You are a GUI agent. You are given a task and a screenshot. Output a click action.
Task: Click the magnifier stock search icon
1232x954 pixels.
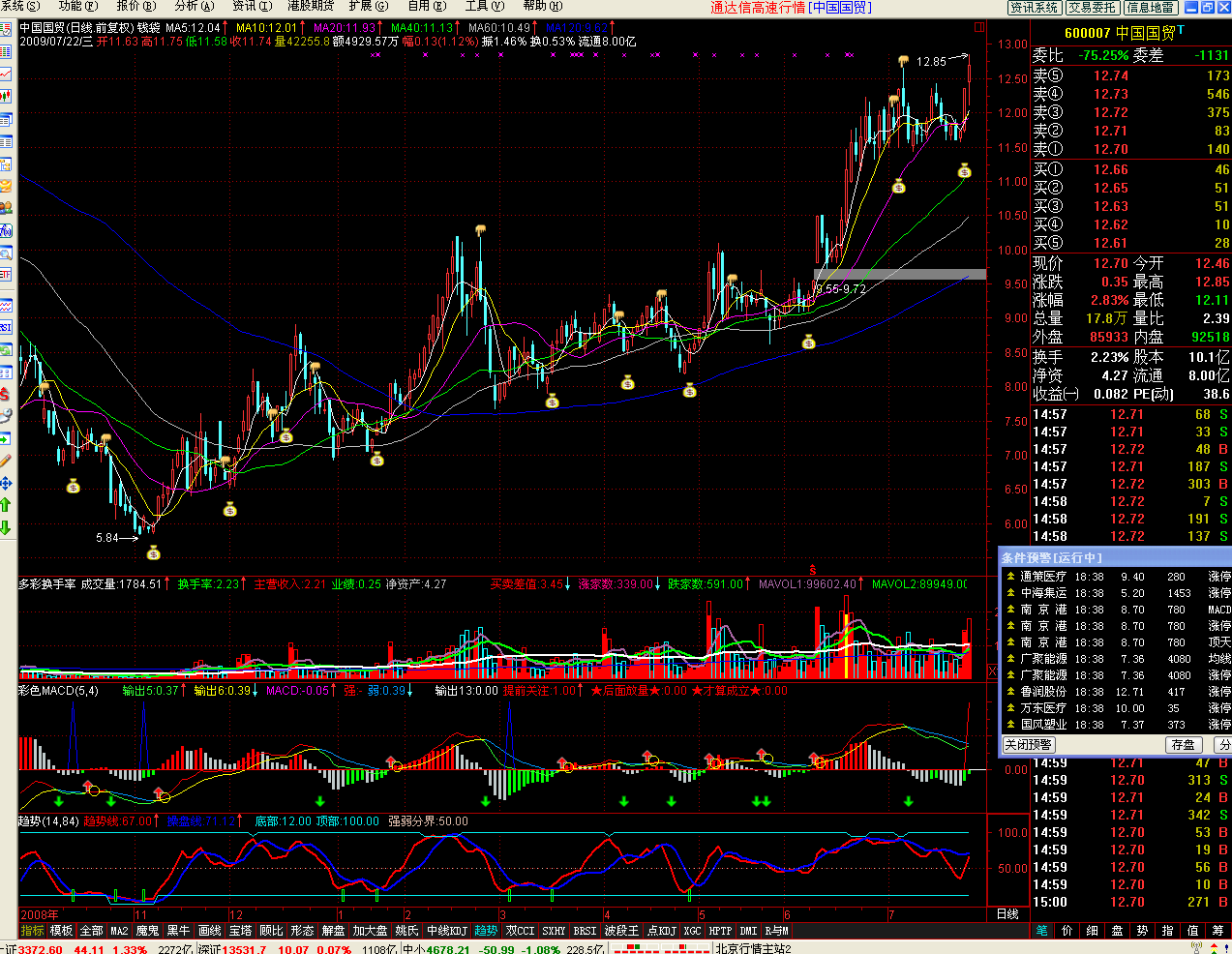click(x=8, y=253)
